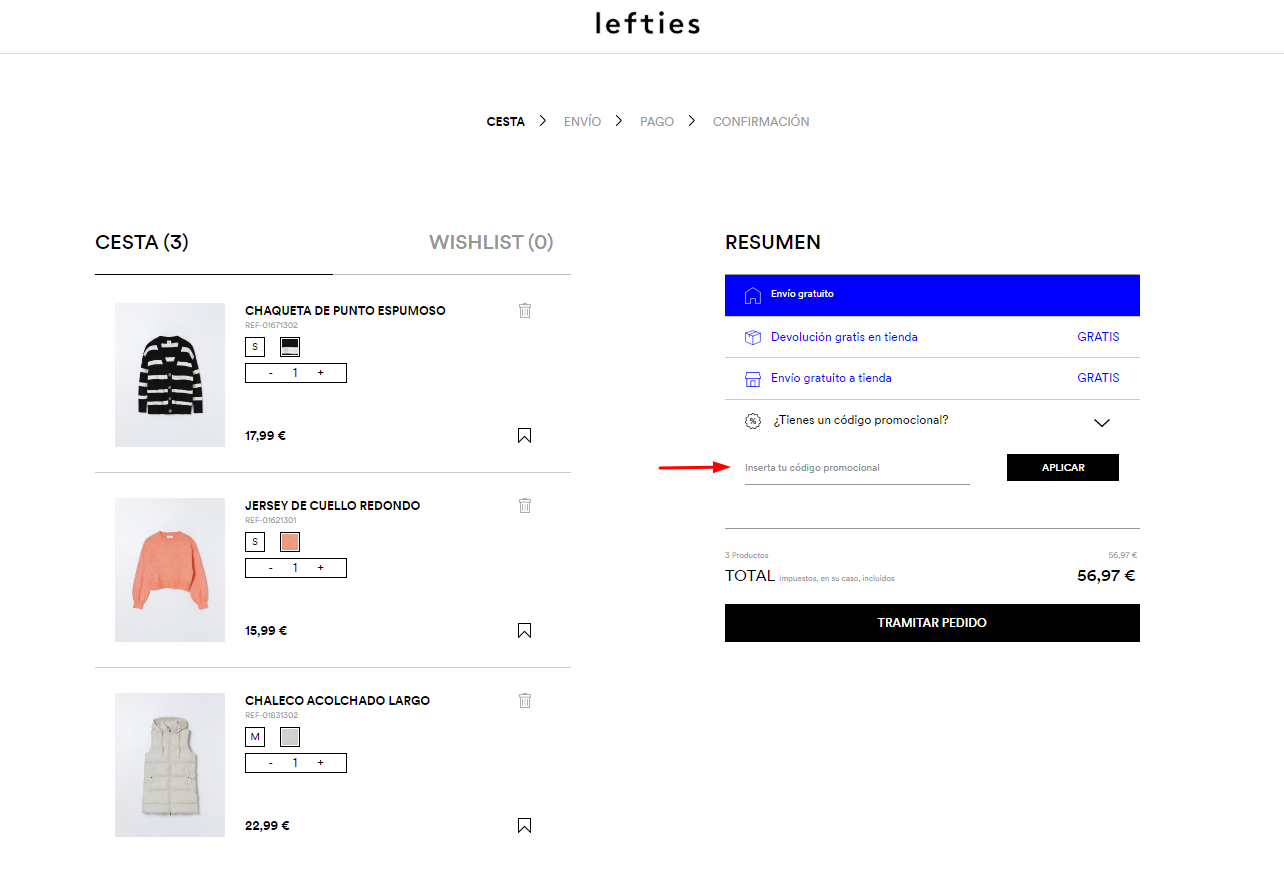Click the APLICAR promo code button
Screen dimensions: 1284x880
(x=1063, y=467)
